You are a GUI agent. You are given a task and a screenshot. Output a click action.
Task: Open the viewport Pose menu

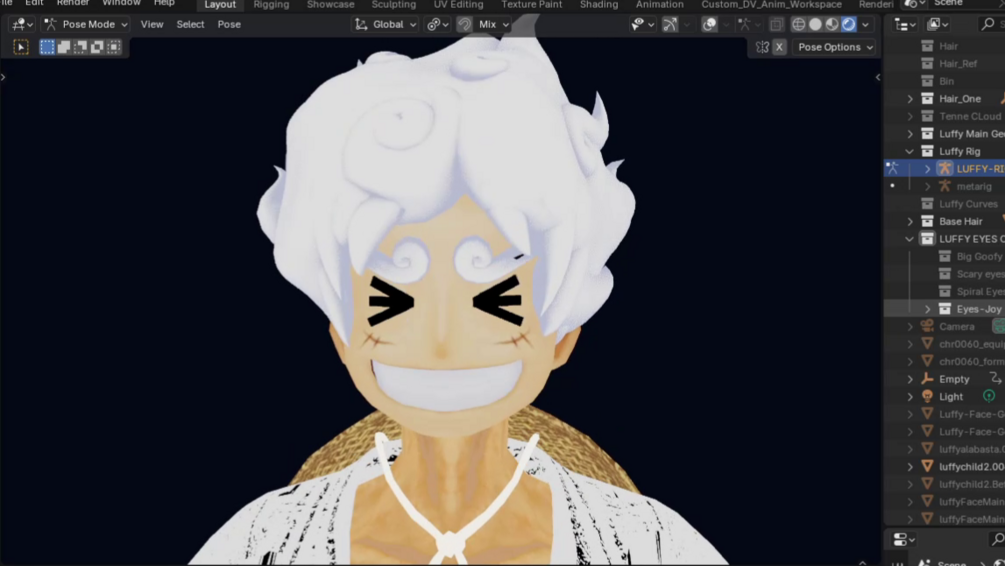pos(229,24)
